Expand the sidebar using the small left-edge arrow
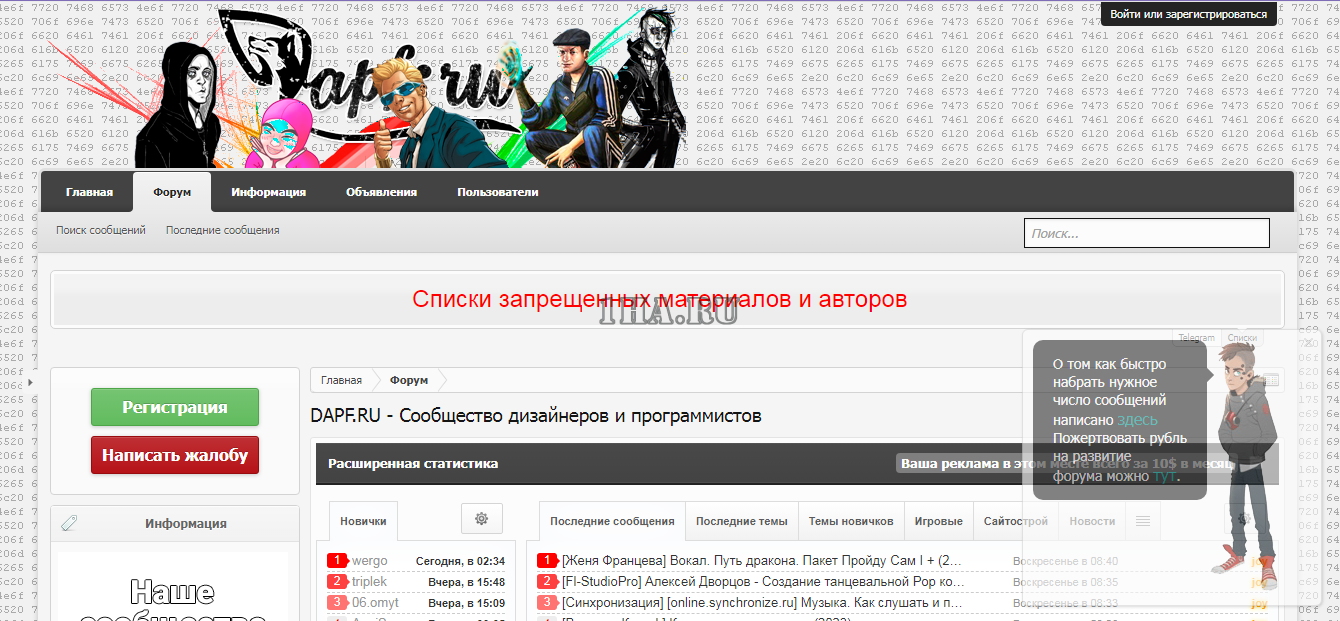This screenshot has height=621, width=1340. (30, 382)
